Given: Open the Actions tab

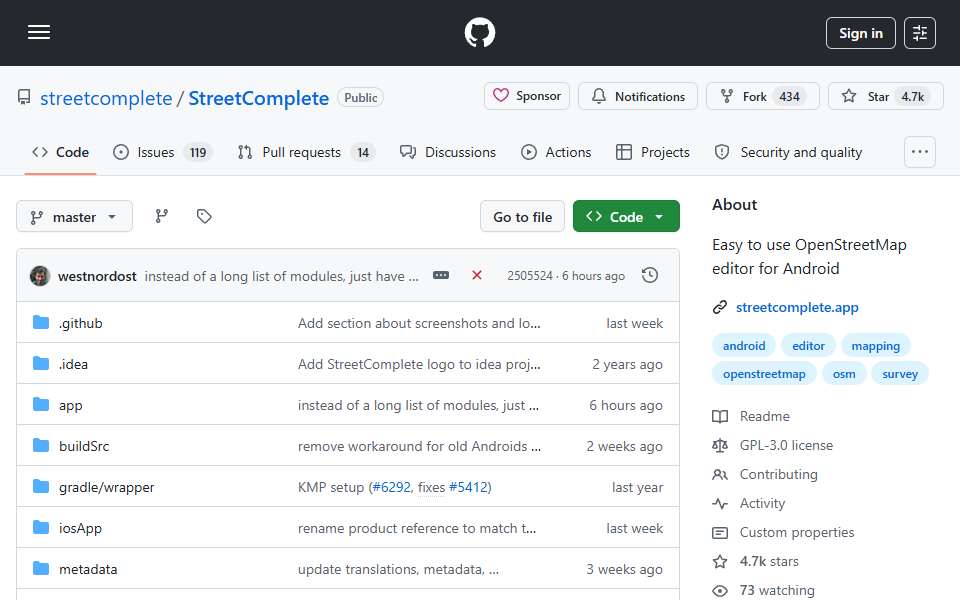Looking at the screenshot, I should pyautogui.click(x=556, y=152).
